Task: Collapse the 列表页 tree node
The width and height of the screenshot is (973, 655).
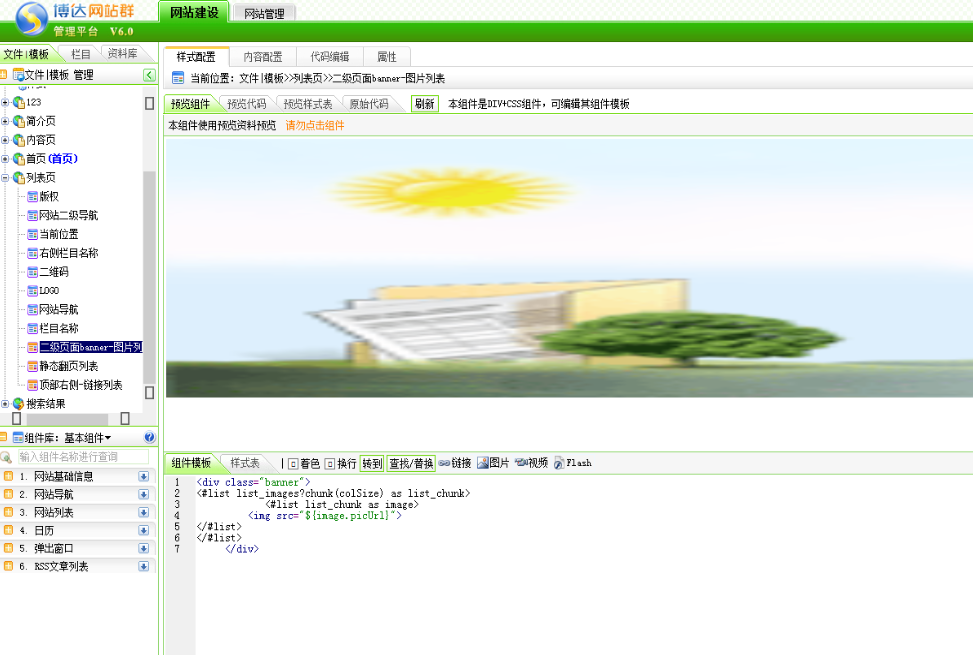Action: pyautogui.click(x=5, y=177)
